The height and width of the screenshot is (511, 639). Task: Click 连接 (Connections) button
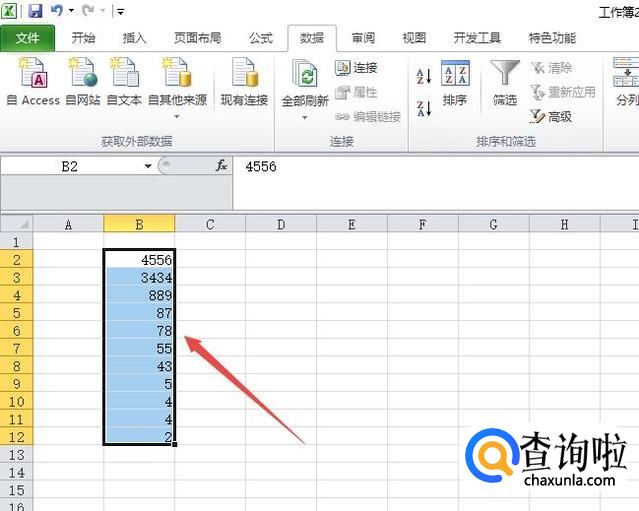pos(356,68)
